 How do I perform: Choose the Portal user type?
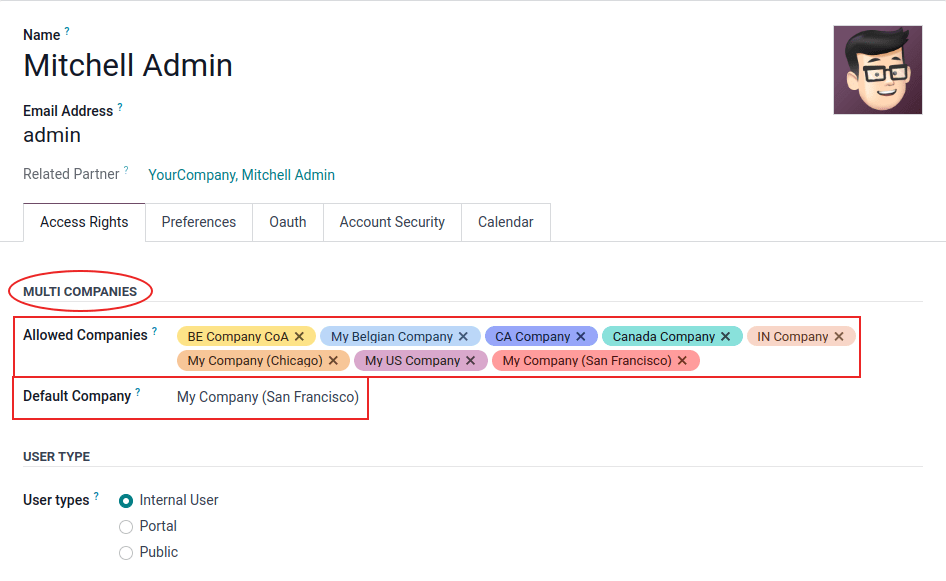(126, 526)
